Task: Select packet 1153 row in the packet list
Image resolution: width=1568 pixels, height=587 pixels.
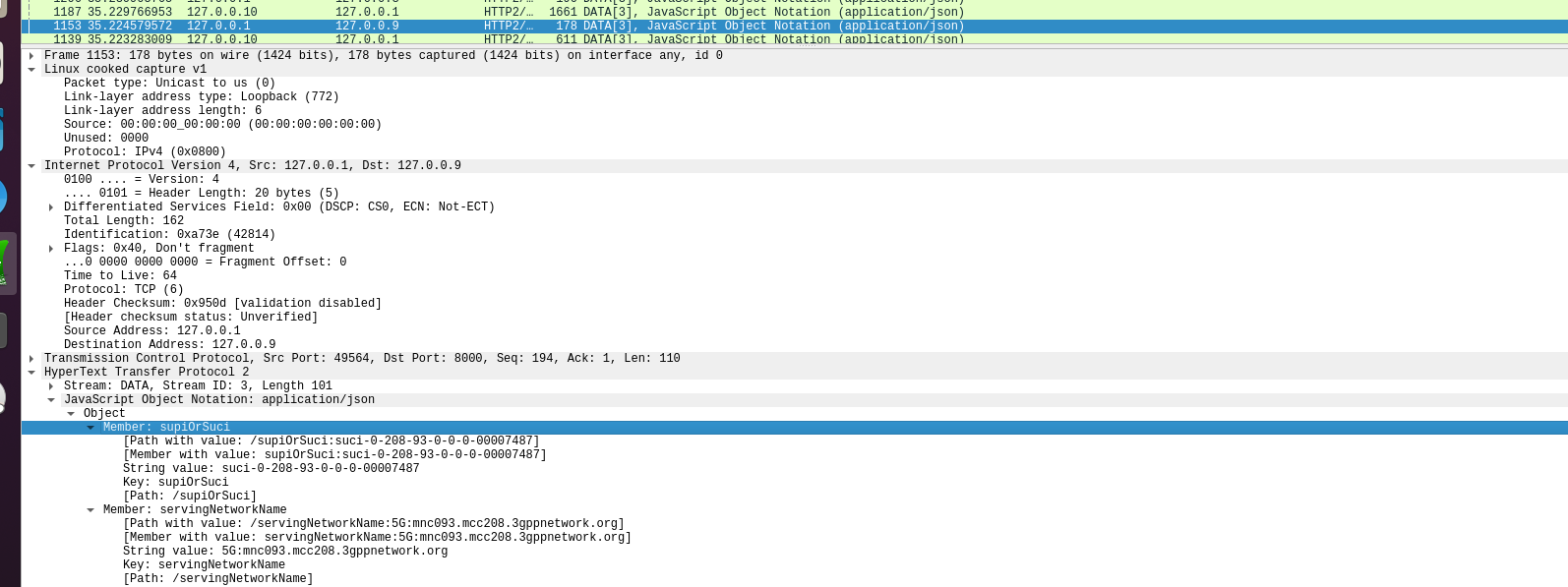Action: coord(794,27)
